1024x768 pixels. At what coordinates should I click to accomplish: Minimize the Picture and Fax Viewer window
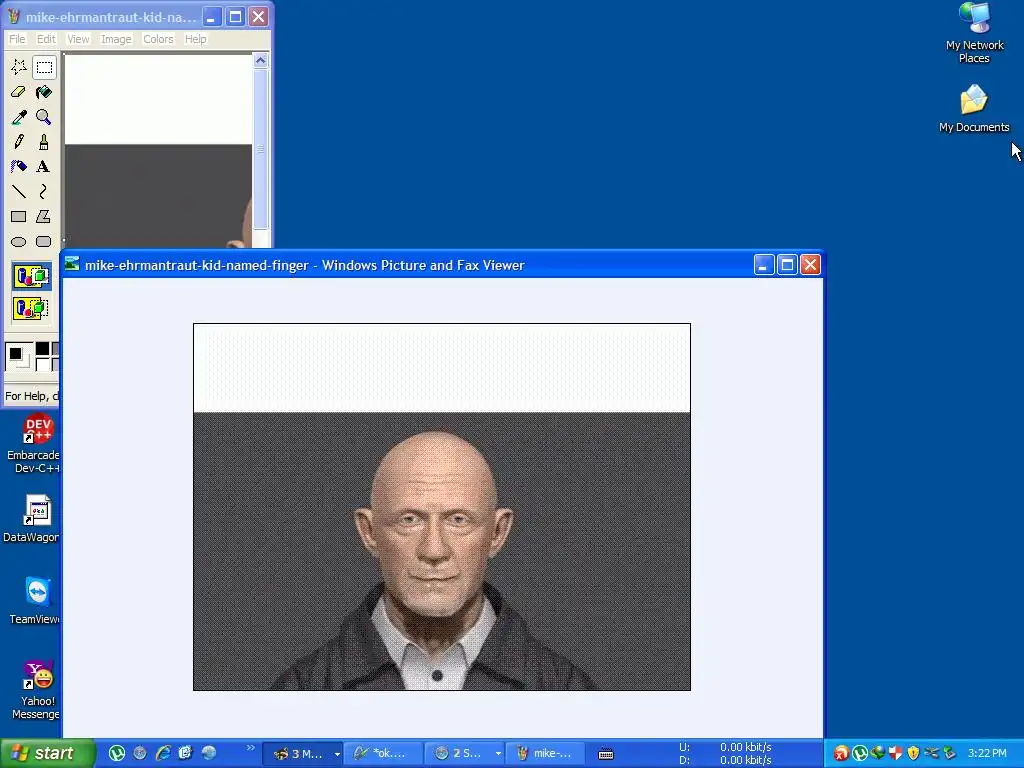tap(763, 265)
